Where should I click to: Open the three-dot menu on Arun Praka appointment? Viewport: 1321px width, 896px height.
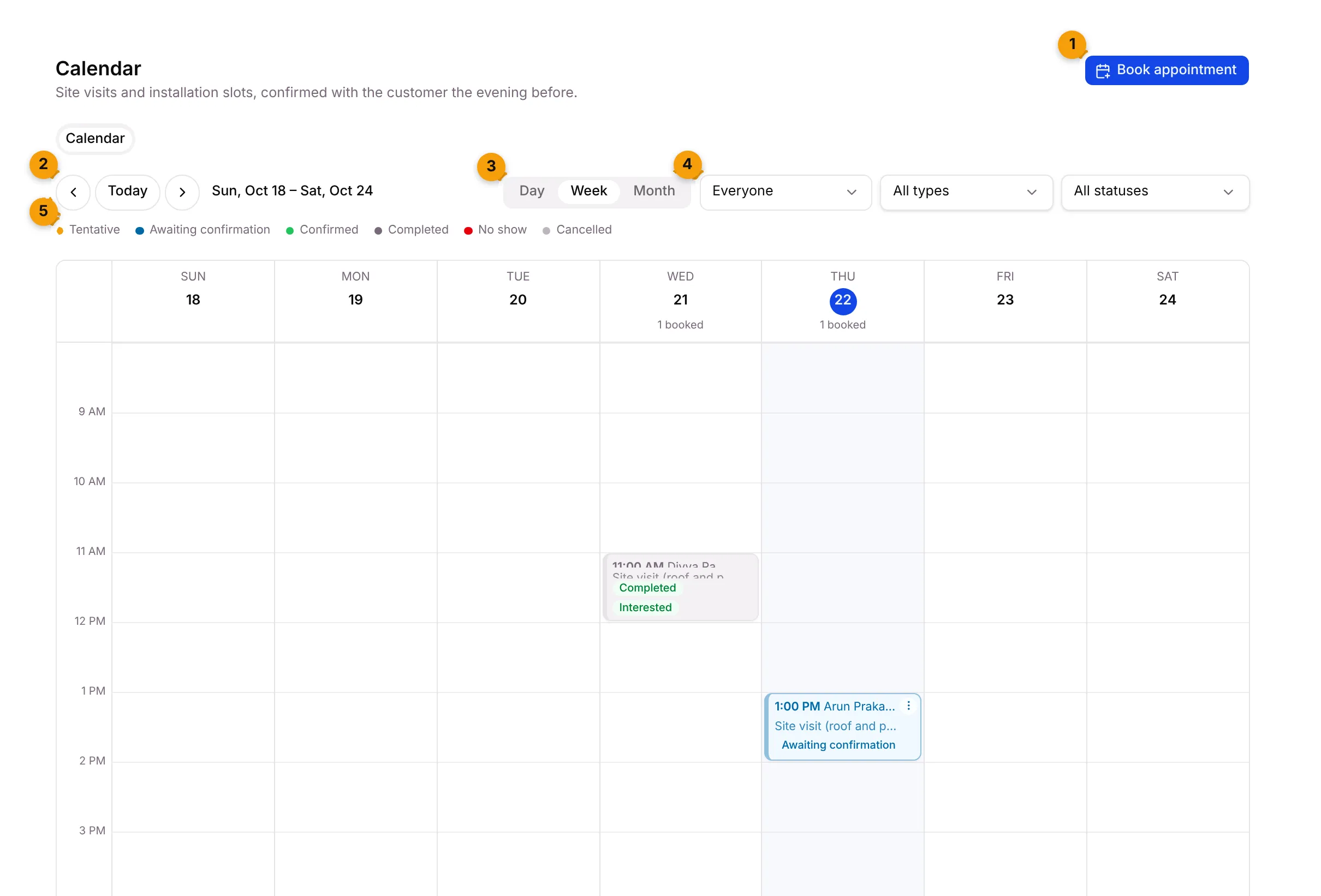908,705
